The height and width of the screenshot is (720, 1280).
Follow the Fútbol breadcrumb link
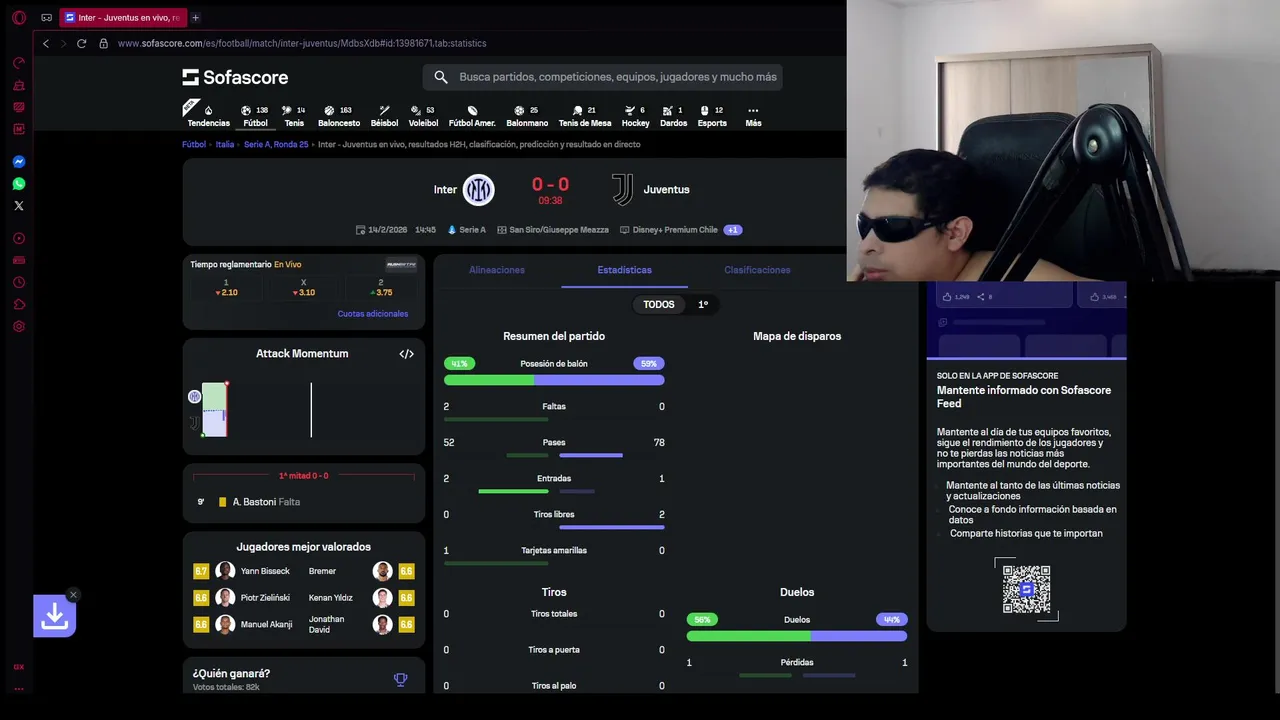pyautogui.click(x=194, y=145)
